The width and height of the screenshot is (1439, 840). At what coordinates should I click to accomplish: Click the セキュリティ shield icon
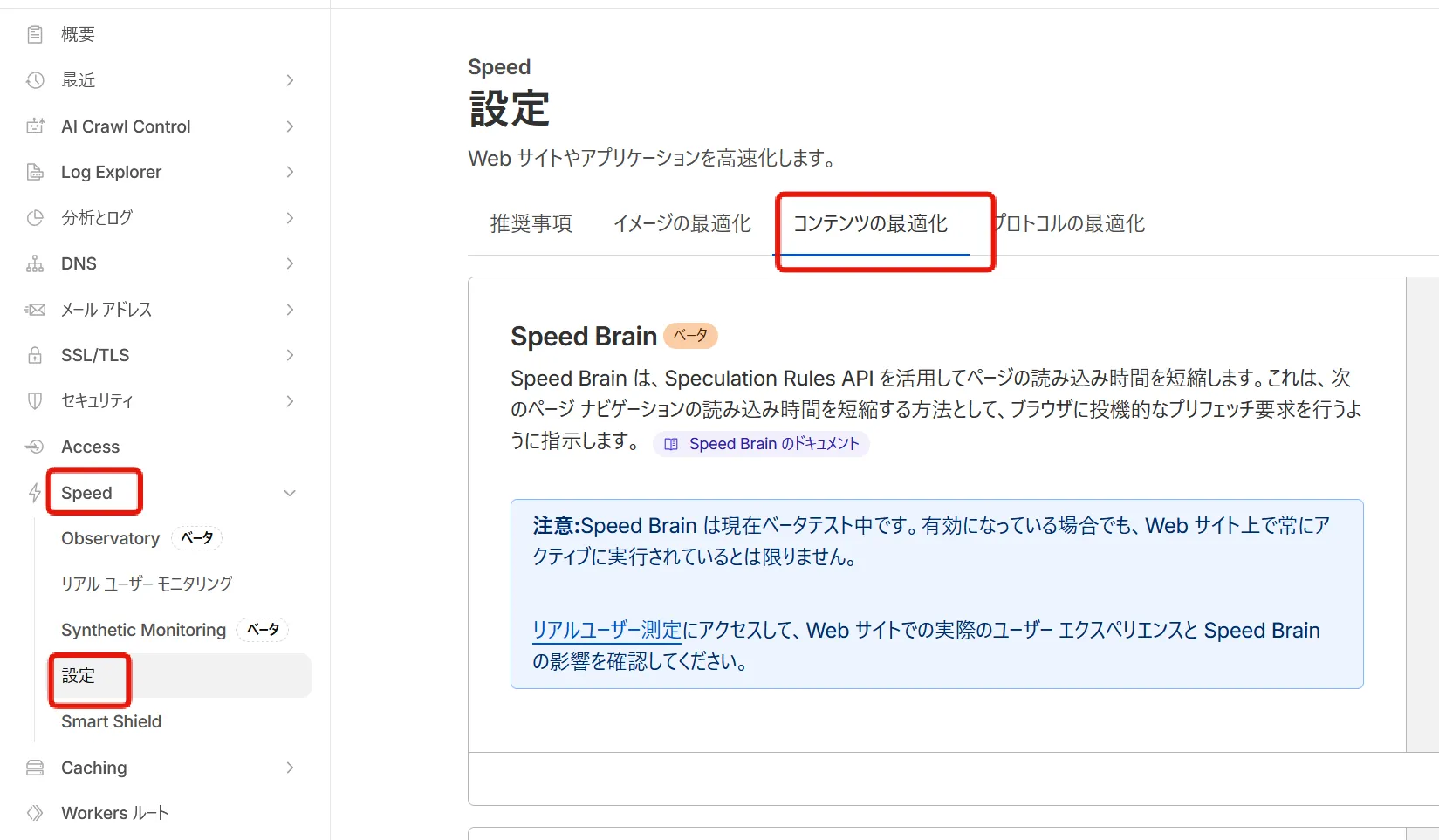click(35, 401)
